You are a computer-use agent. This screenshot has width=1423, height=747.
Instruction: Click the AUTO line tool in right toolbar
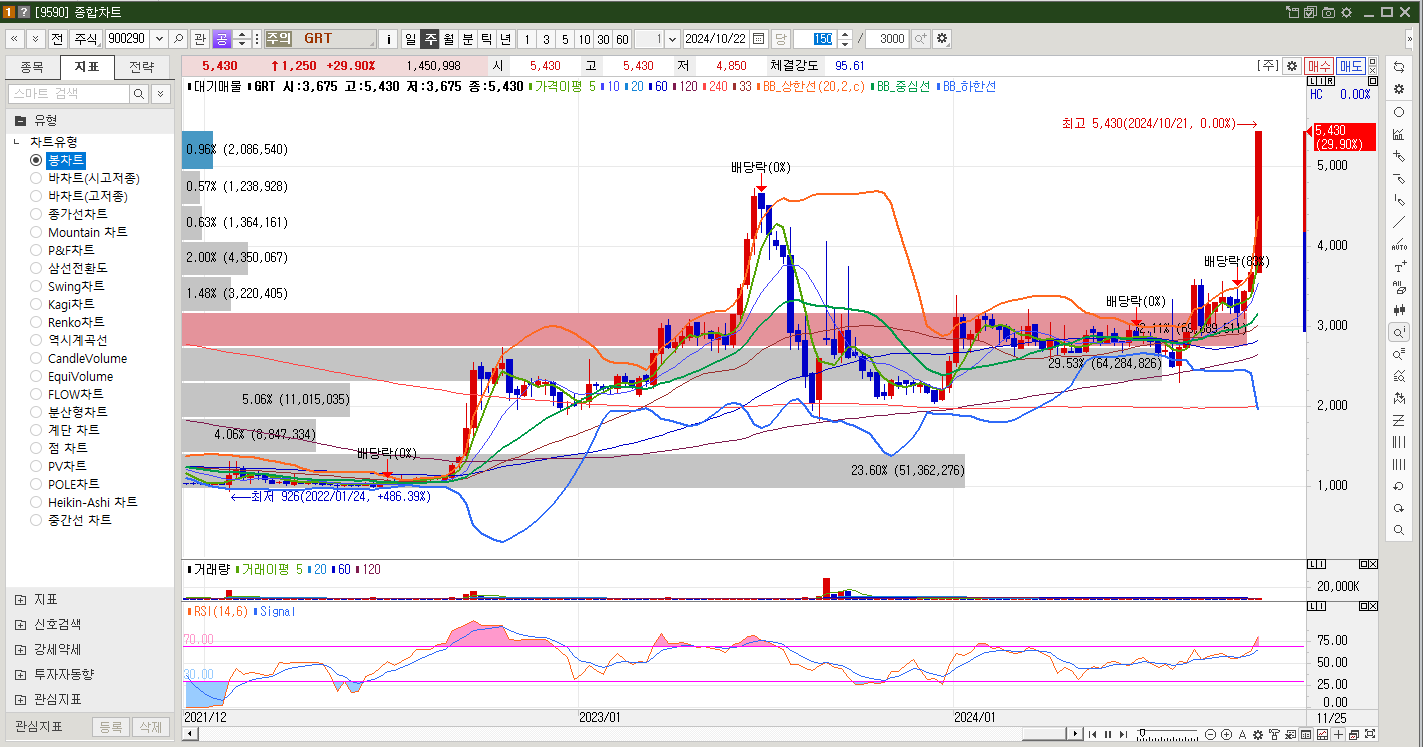point(1399,244)
